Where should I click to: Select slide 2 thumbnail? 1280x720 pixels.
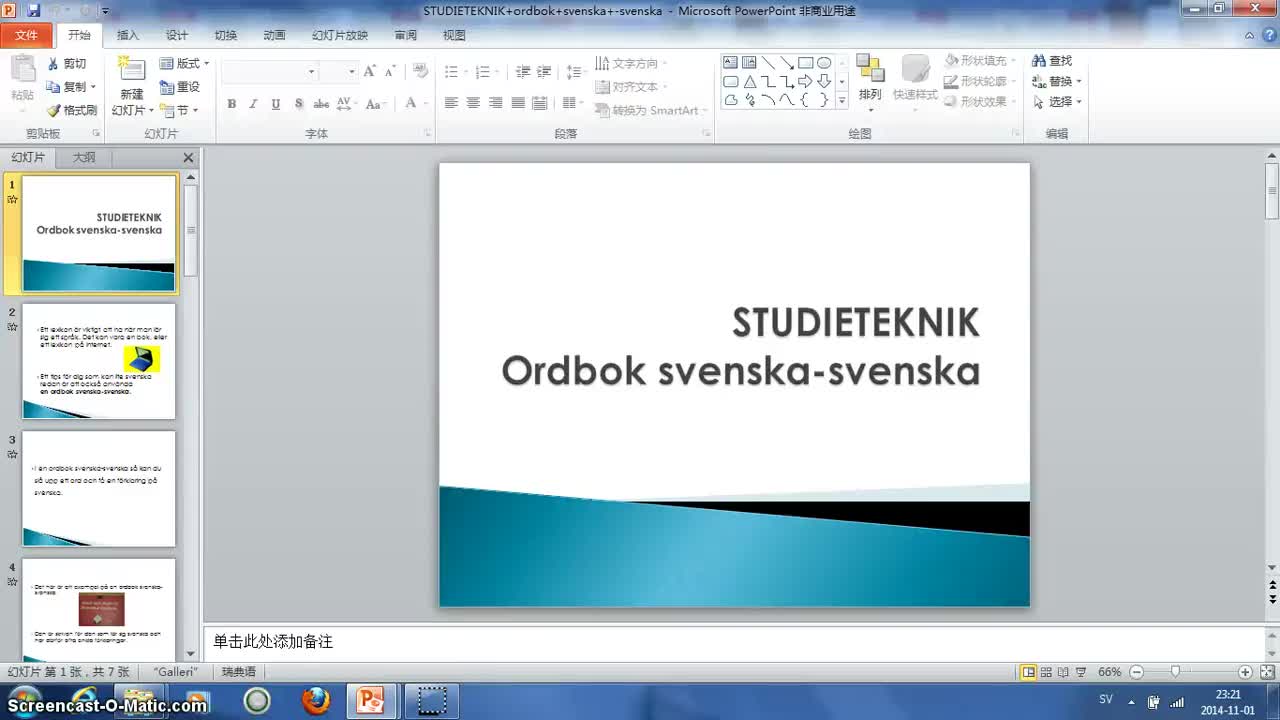(x=99, y=361)
